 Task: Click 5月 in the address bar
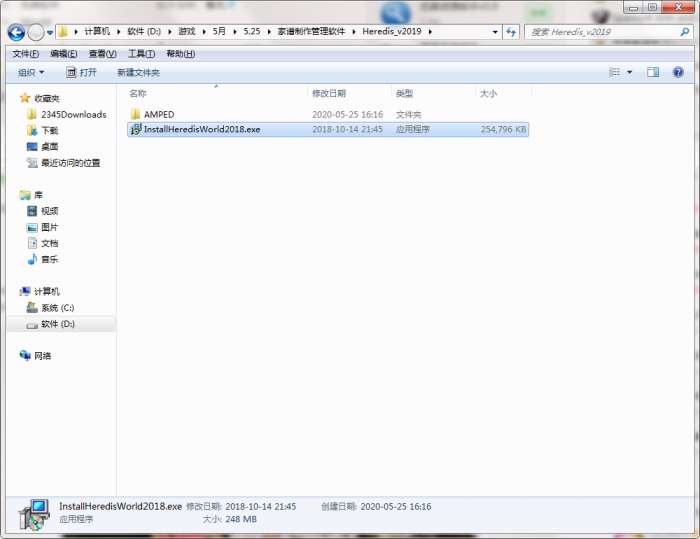(x=219, y=31)
